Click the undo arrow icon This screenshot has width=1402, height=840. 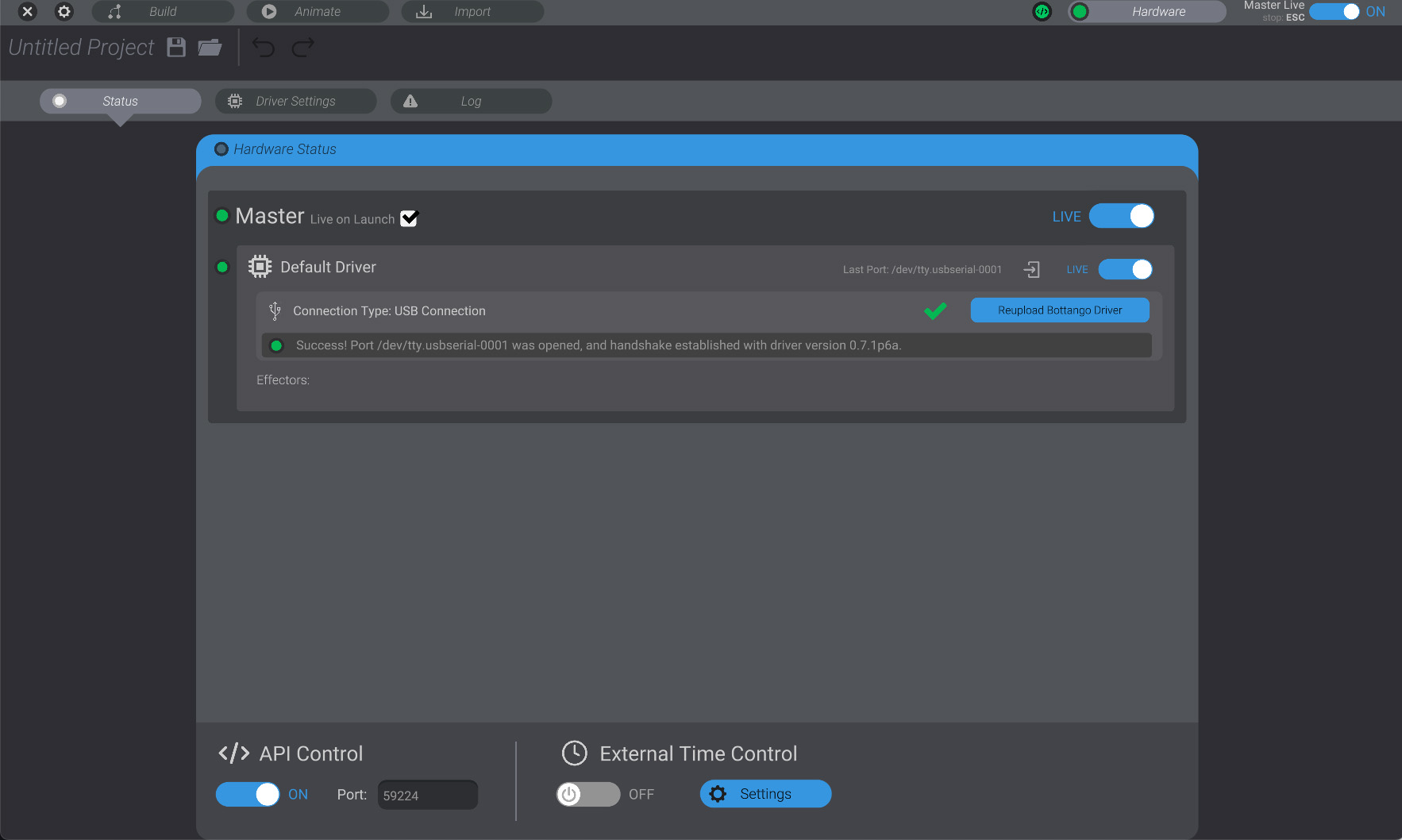tap(264, 48)
